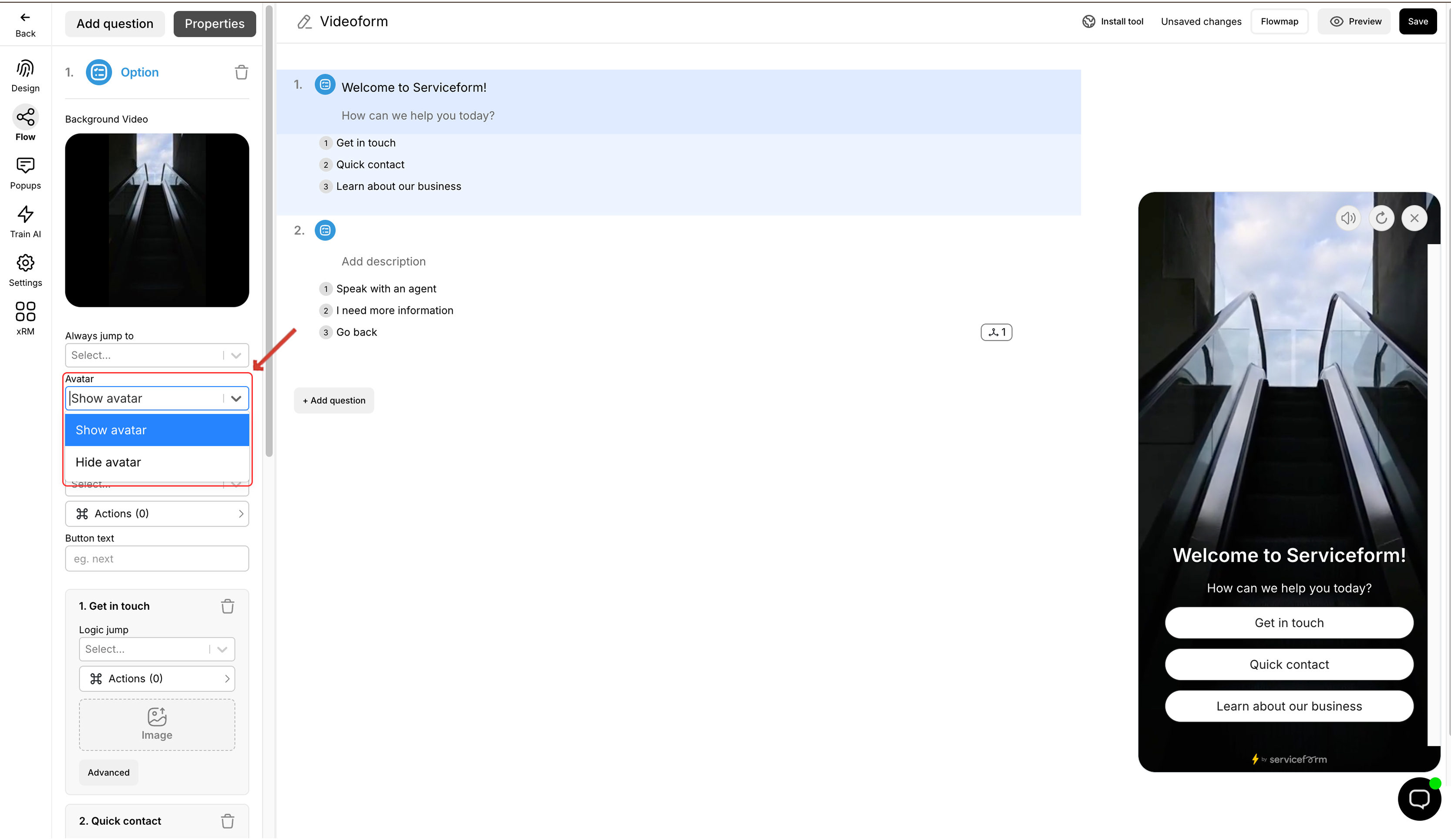Click the Preview button
The width and height of the screenshot is (1451, 840).
point(1355,21)
